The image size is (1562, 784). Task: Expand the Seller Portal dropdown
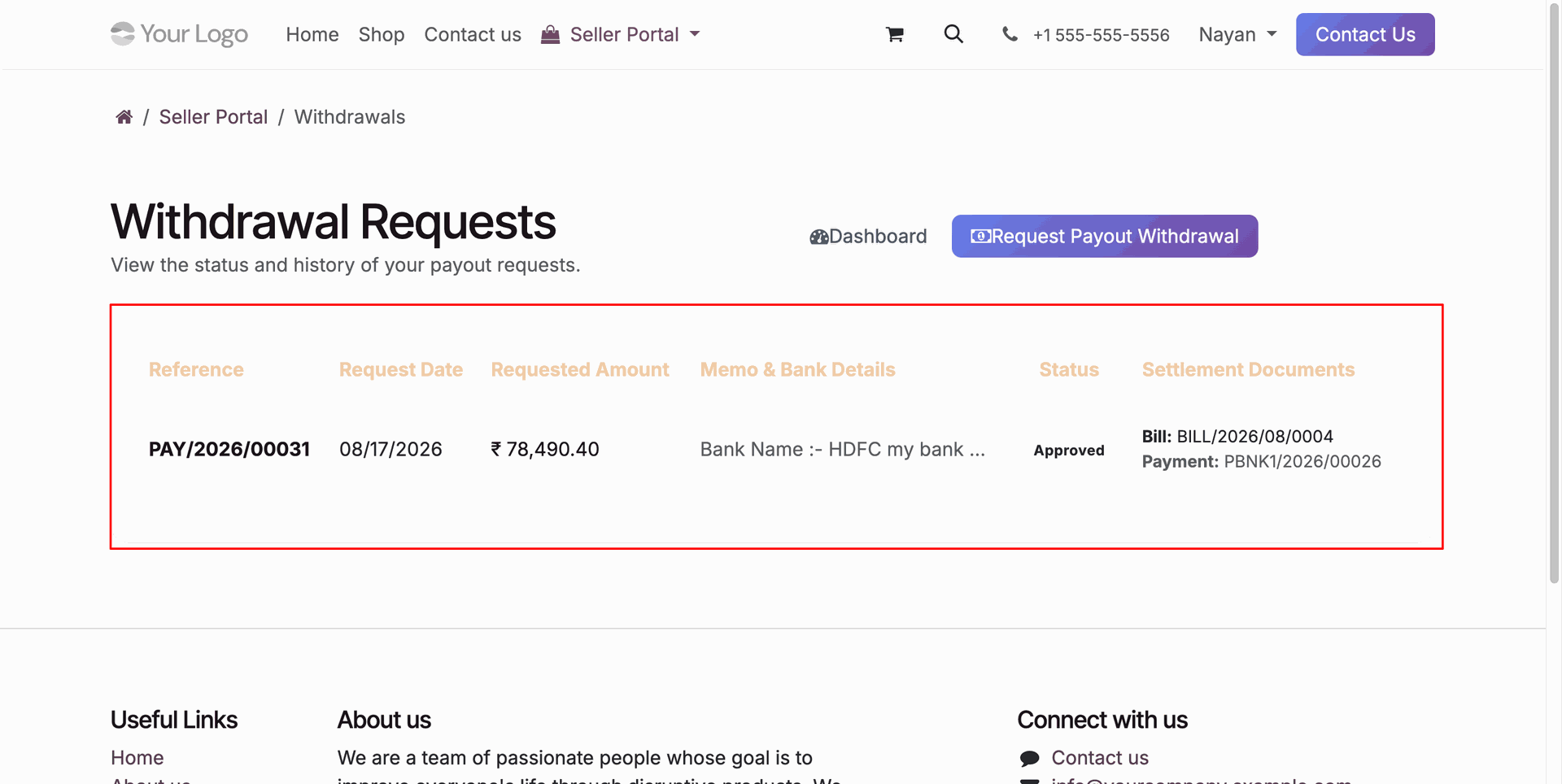coord(621,34)
